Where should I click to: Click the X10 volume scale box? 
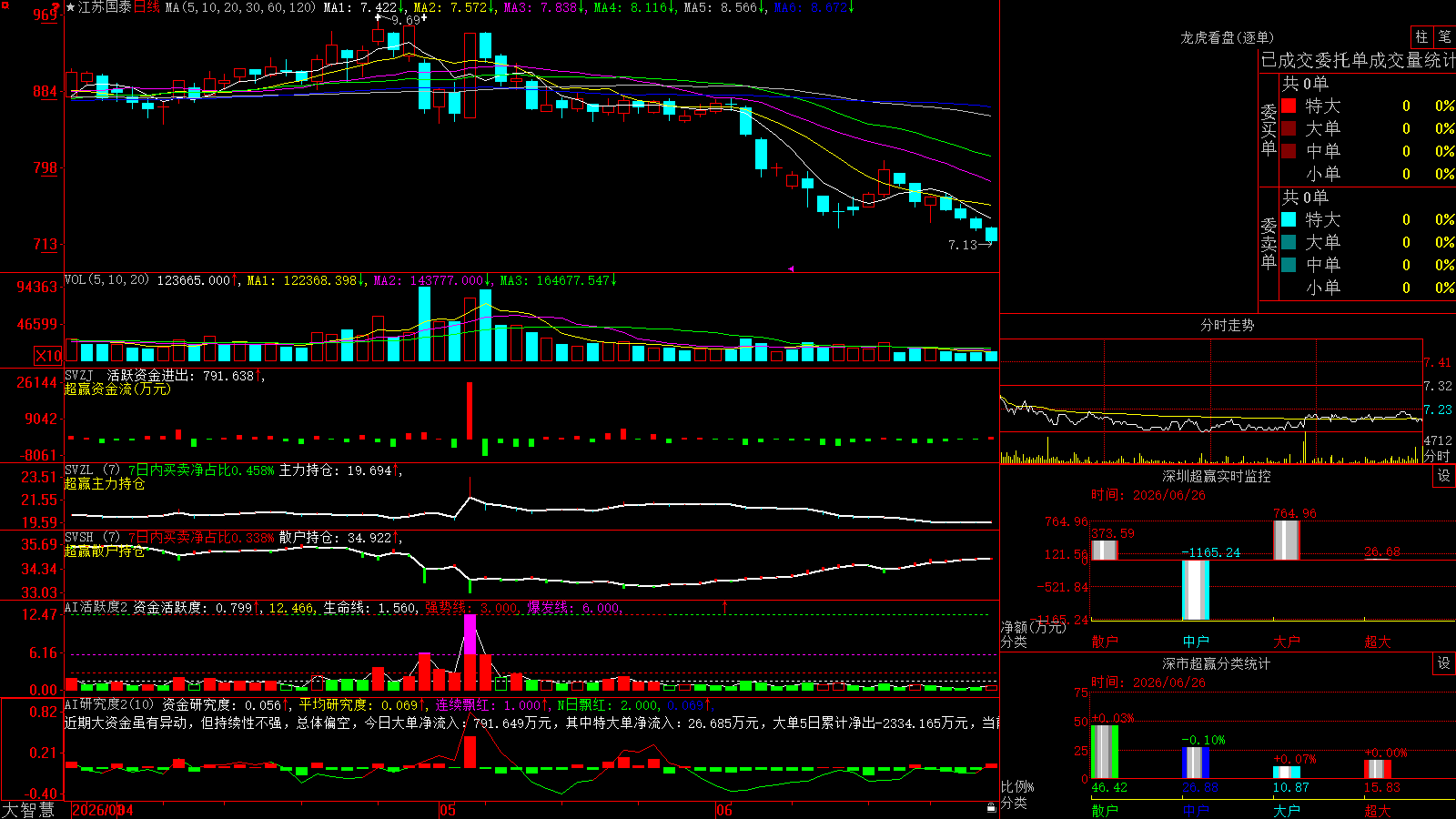[x=48, y=356]
